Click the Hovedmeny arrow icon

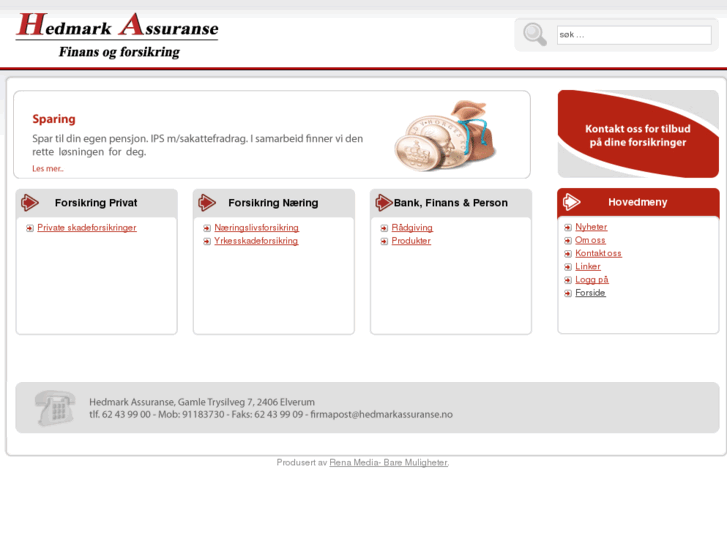tap(571, 202)
